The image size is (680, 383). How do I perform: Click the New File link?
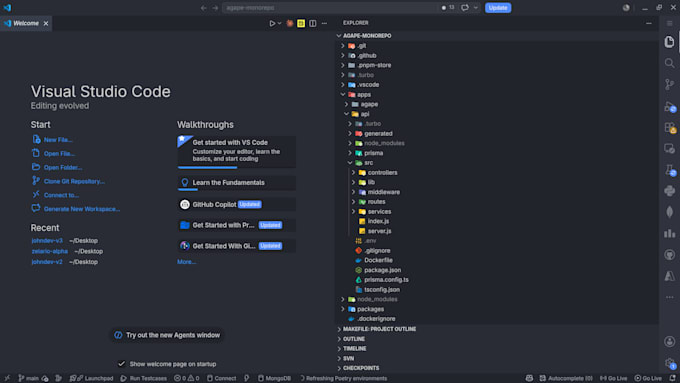58,140
